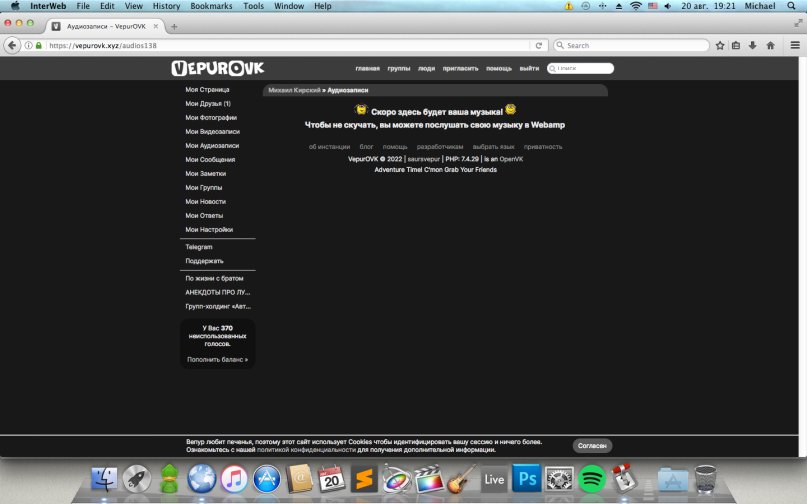Open the View menu
The height and width of the screenshot is (504, 807).
click(x=133, y=6)
